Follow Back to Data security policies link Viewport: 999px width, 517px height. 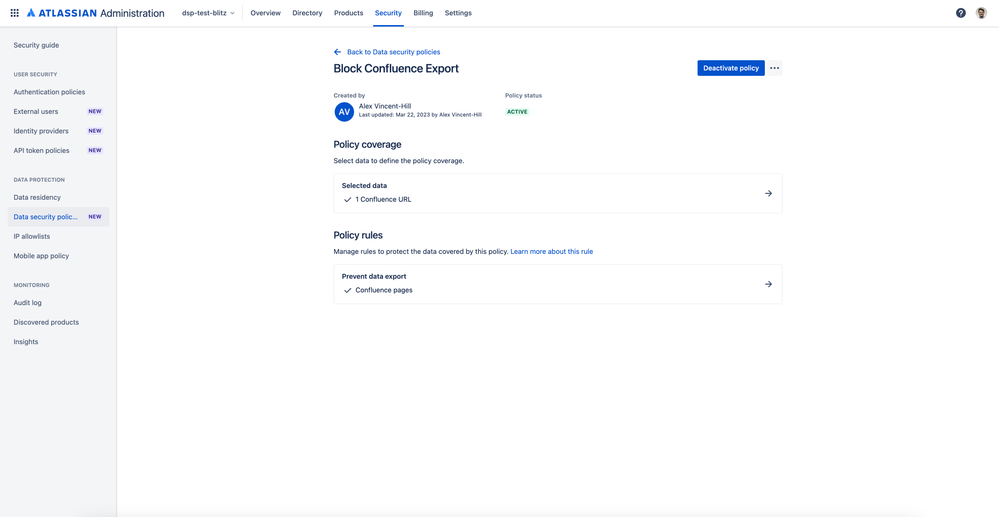394,52
